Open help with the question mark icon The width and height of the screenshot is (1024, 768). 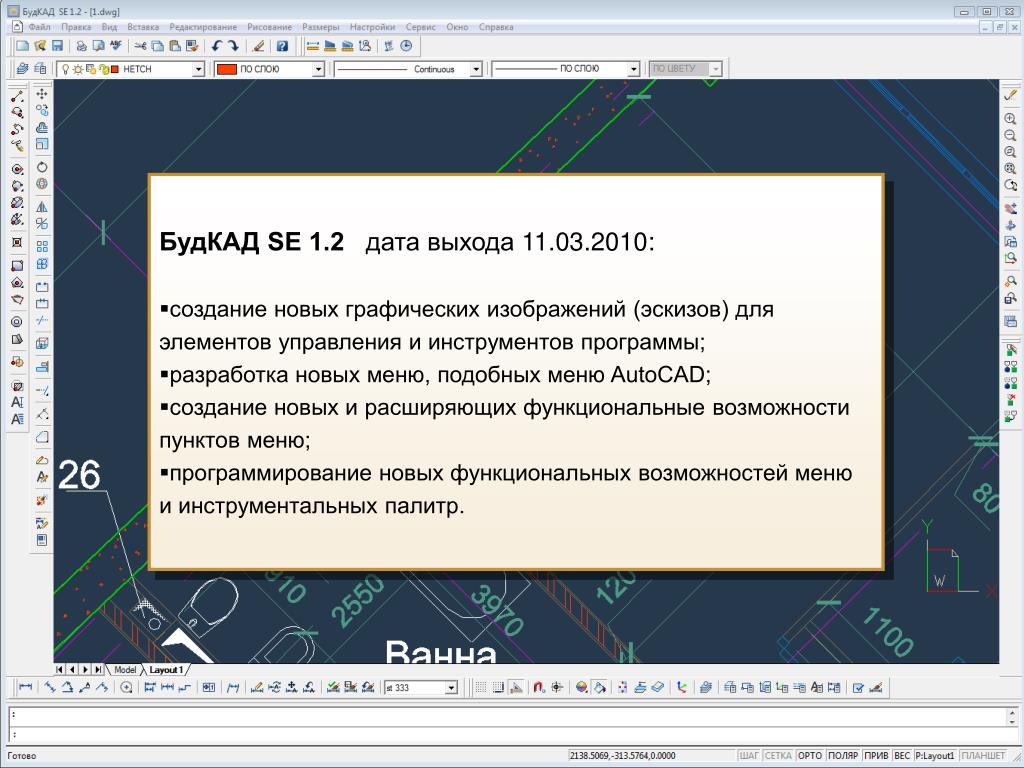pos(282,46)
